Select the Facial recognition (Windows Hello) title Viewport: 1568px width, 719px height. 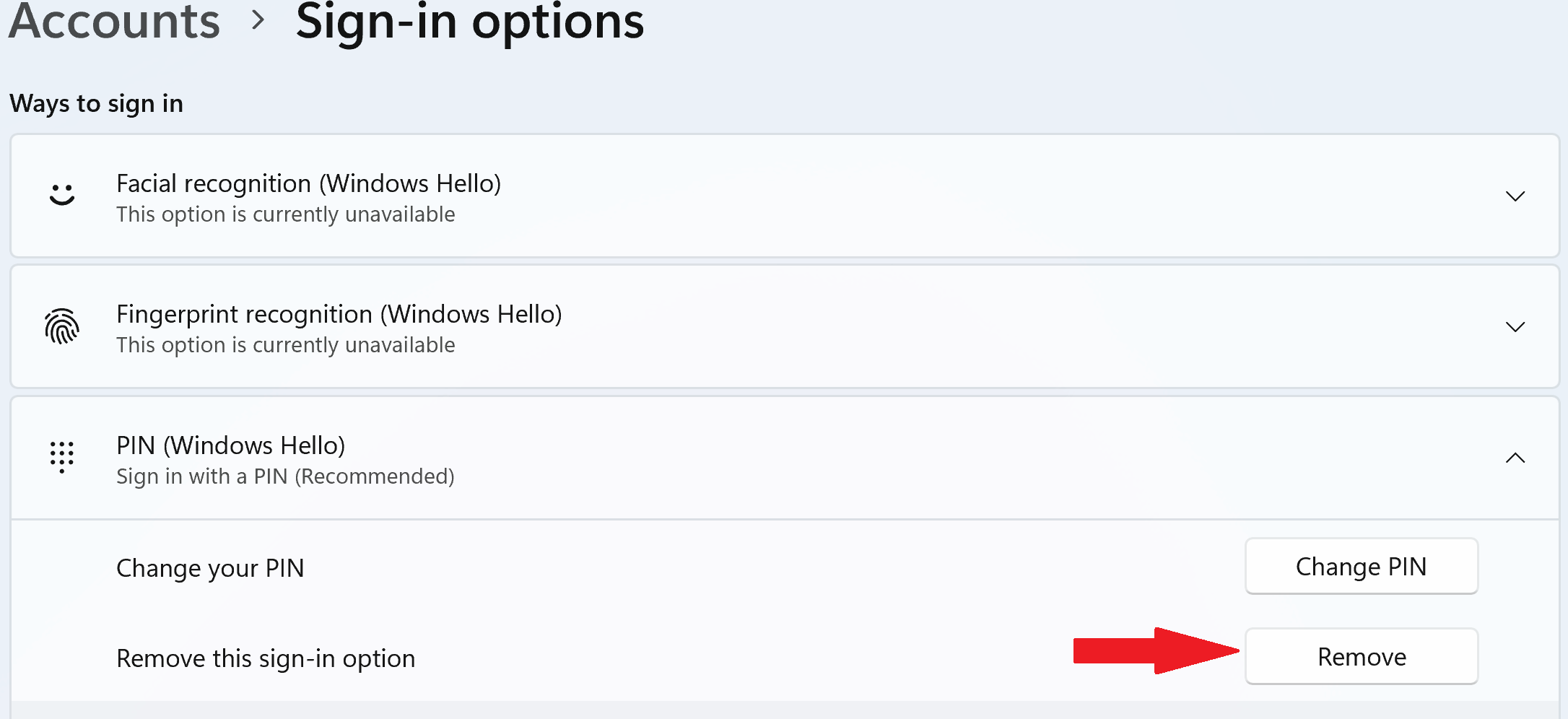[309, 183]
